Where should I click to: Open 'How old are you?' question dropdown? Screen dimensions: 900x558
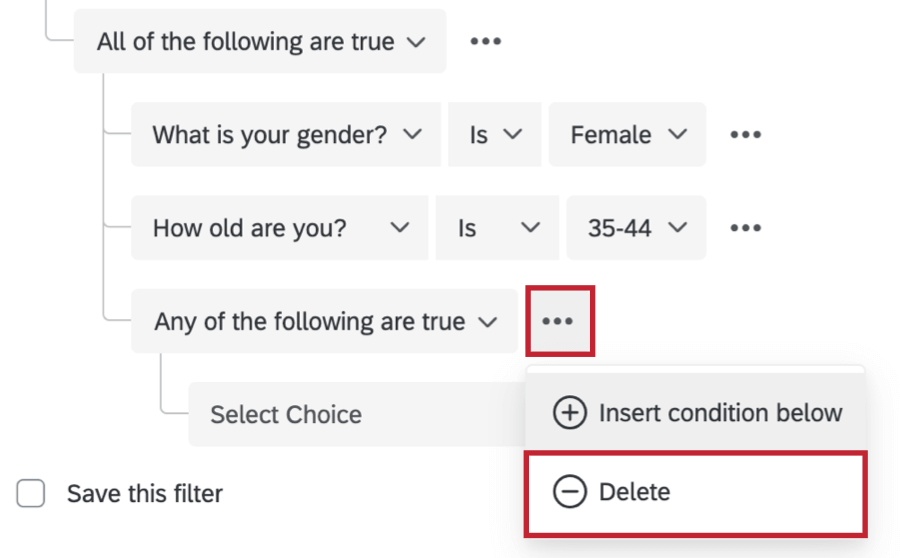pos(281,228)
